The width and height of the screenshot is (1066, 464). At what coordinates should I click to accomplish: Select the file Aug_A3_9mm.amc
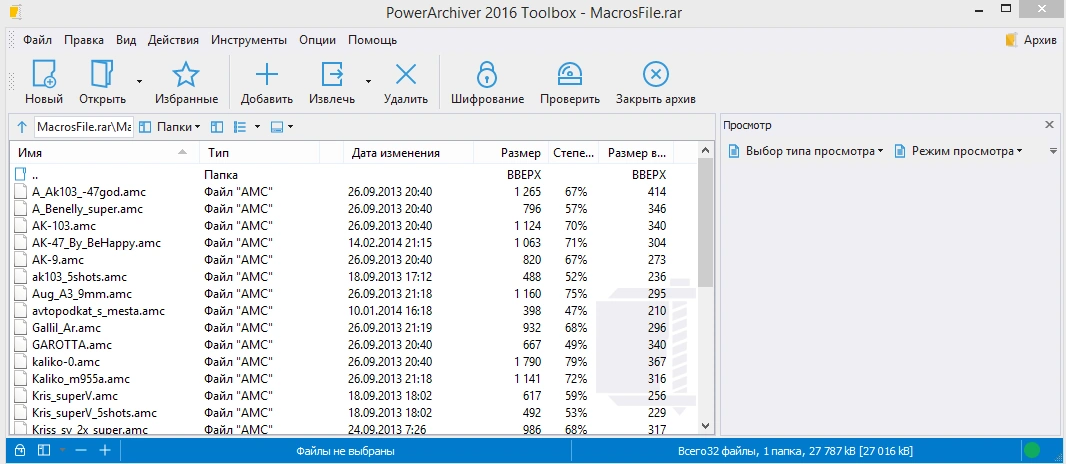click(82, 293)
